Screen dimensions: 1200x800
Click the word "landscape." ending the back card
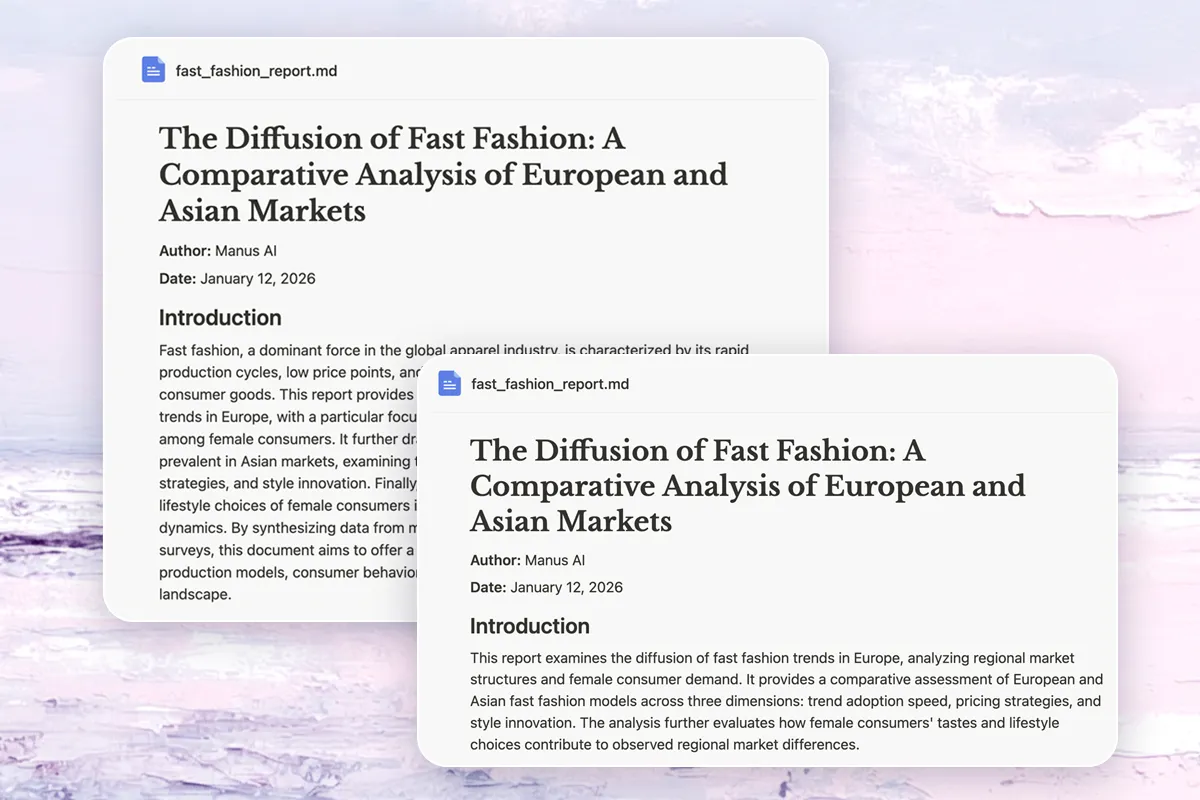(195, 594)
